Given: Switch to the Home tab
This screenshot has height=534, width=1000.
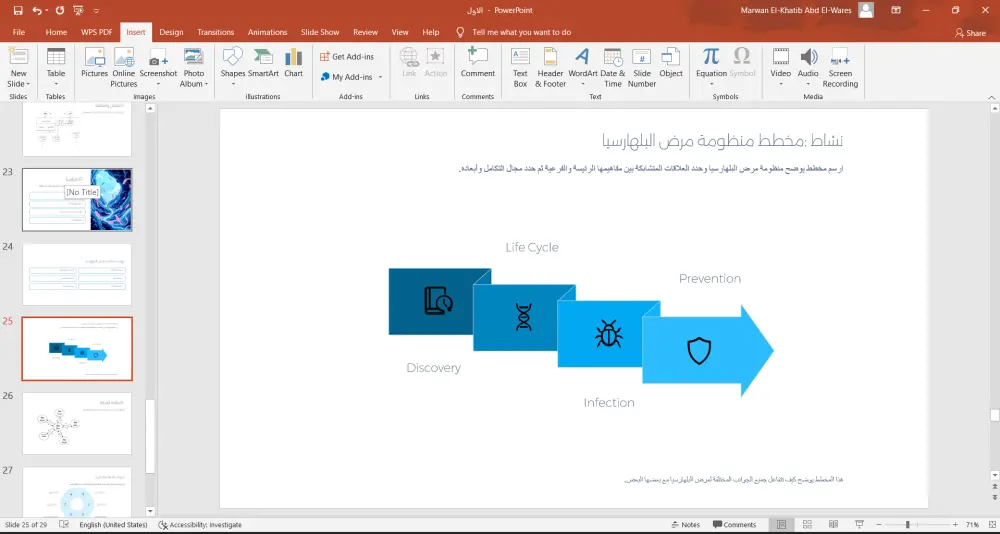Looking at the screenshot, I should pyautogui.click(x=56, y=32).
